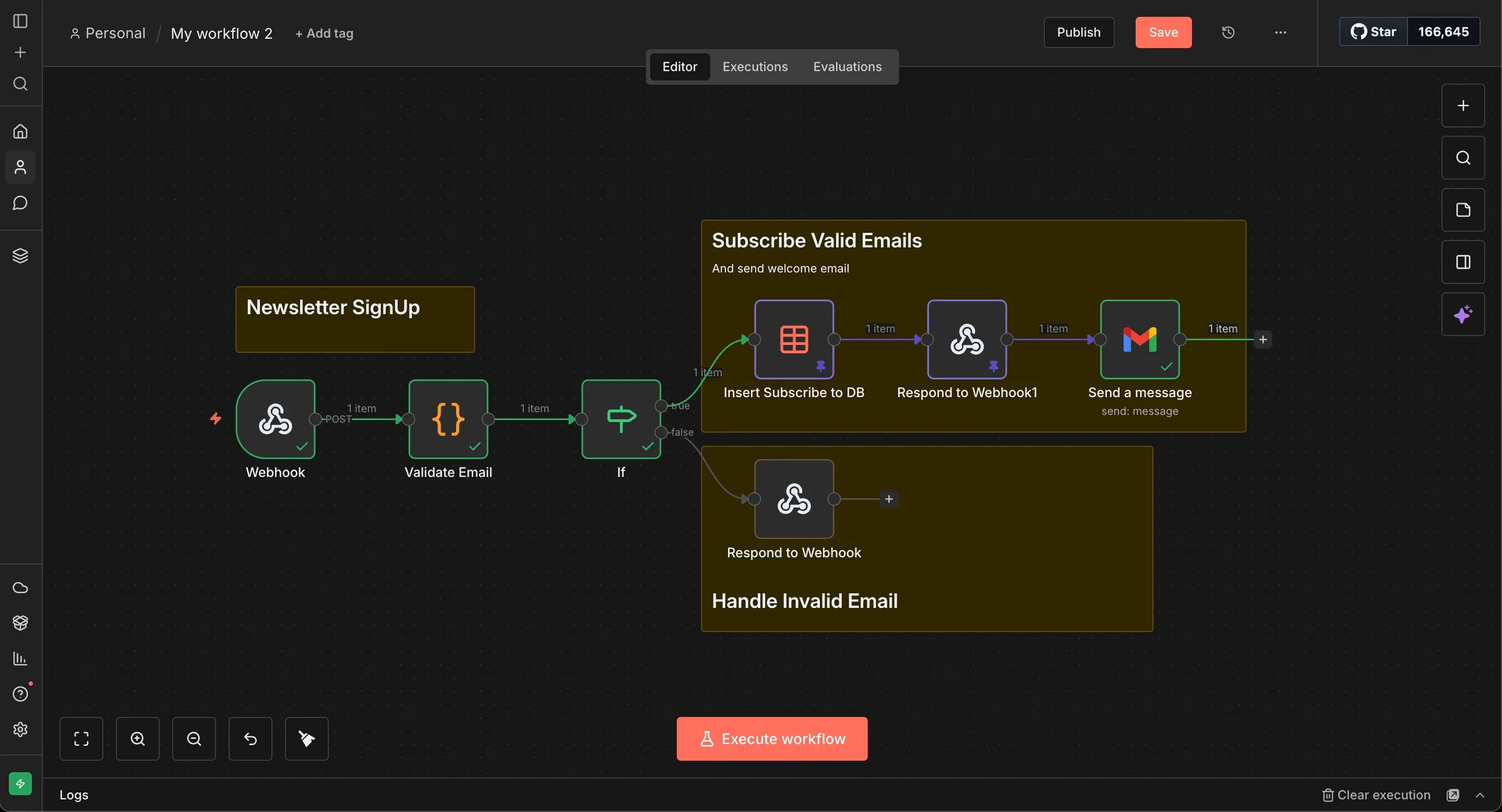The height and width of the screenshot is (812, 1502).
Task: Open the three-dot workflow options menu
Action: [x=1280, y=33]
